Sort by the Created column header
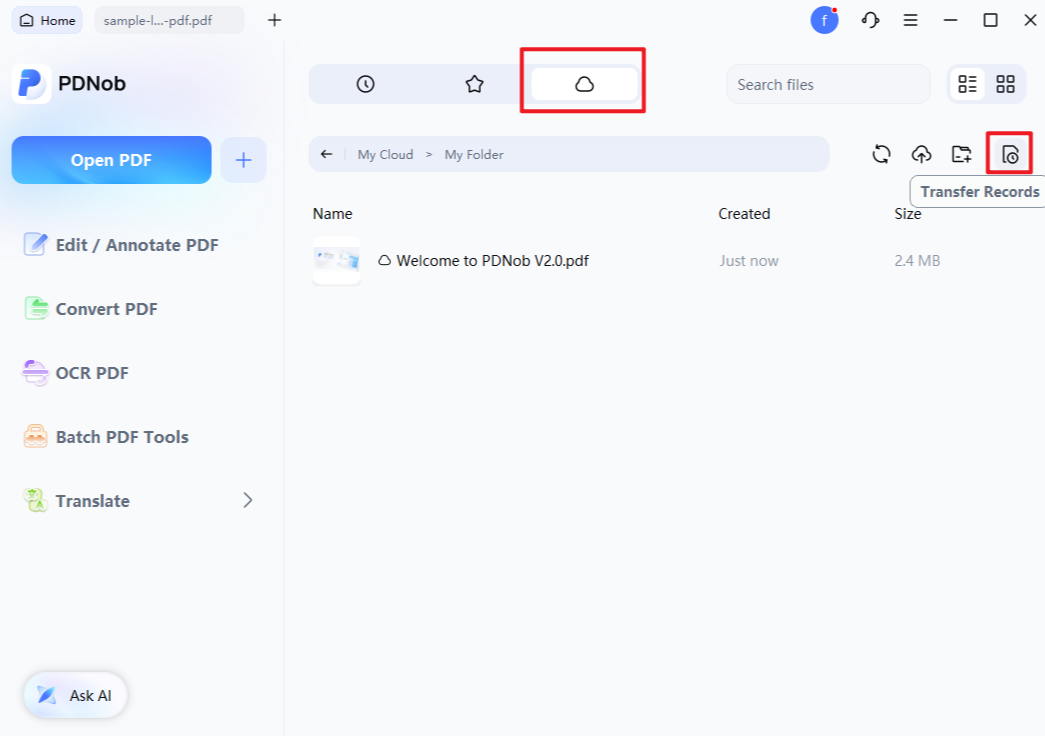1045x736 pixels. pos(744,214)
